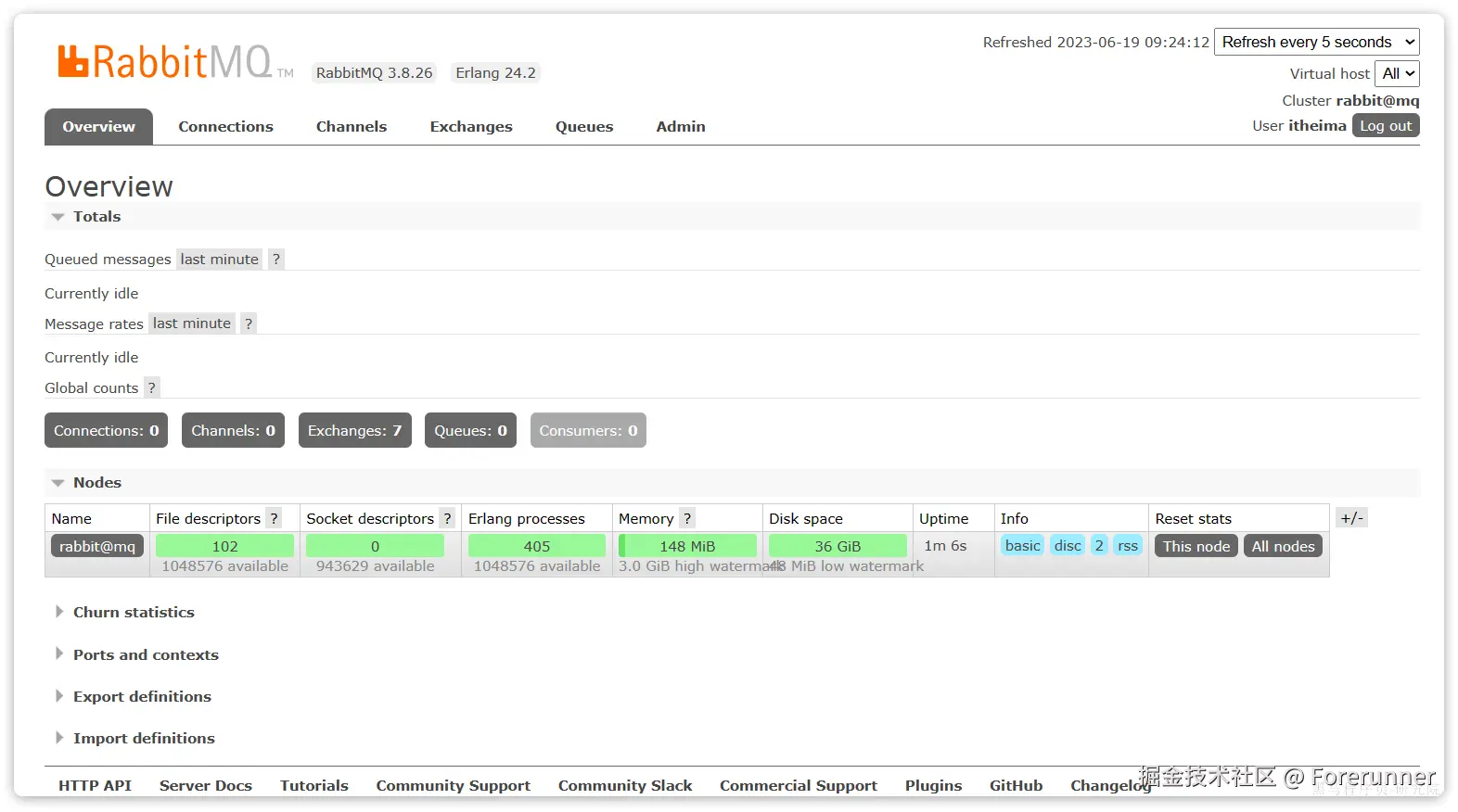Open the Community Support link
This screenshot has width=1458, height=812.
454,785
